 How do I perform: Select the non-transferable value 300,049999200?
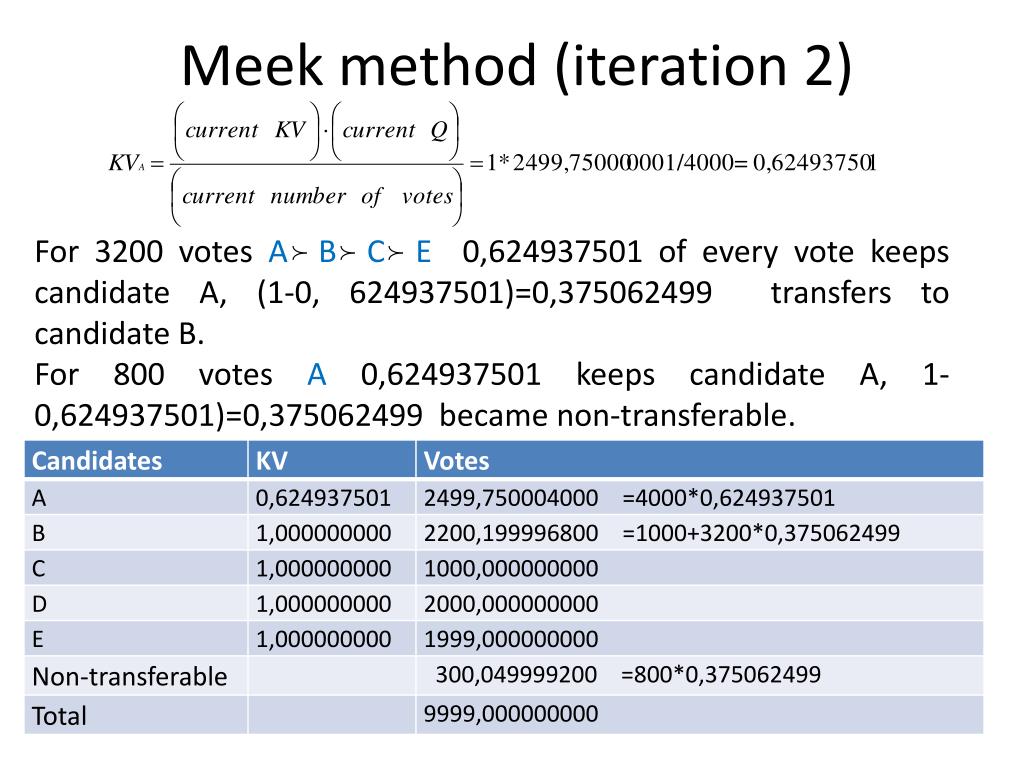pyautogui.click(x=516, y=675)
